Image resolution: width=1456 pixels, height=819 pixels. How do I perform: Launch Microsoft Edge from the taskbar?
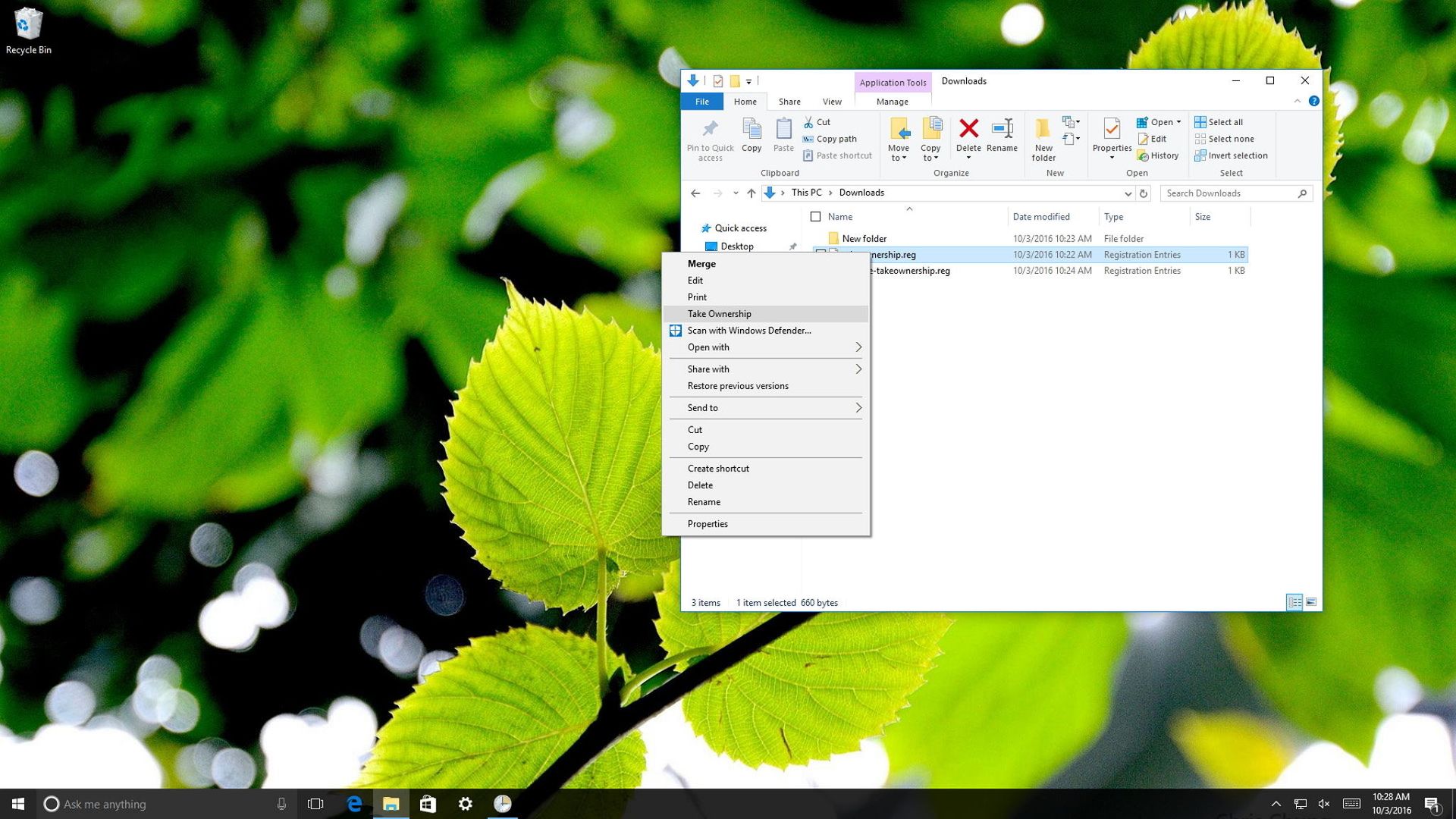click(x=354, y=804)
